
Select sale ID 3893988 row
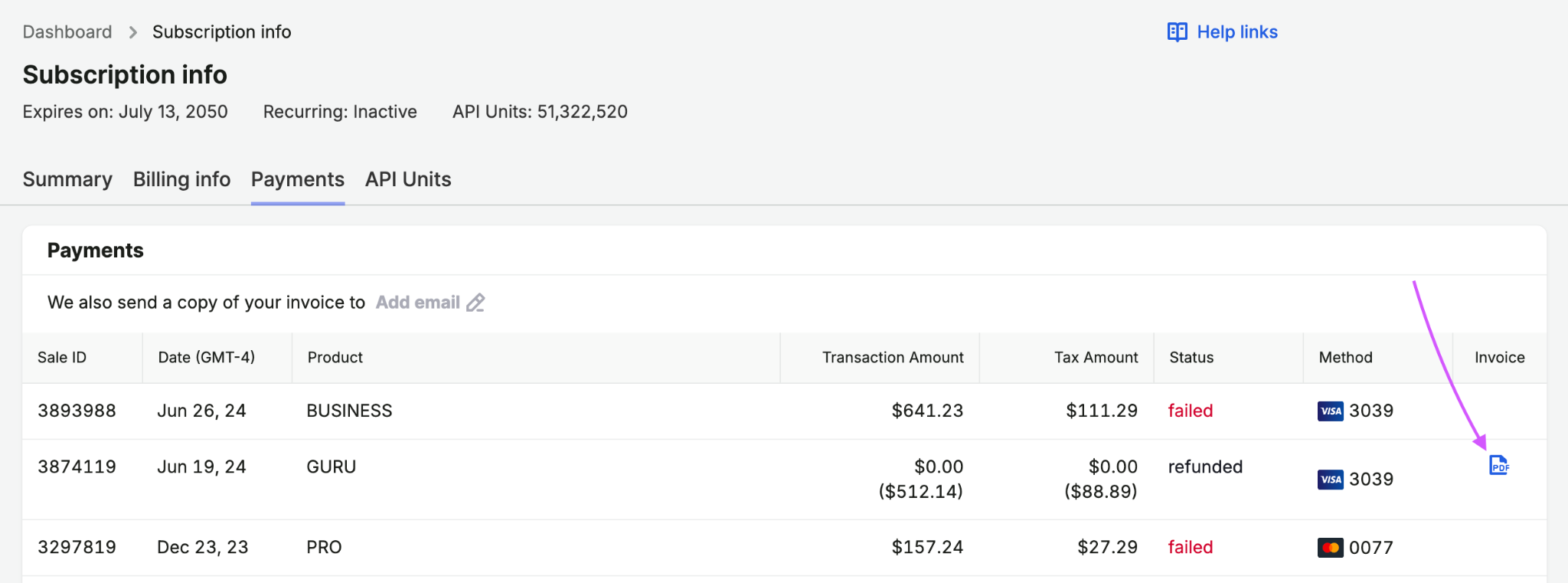point(784,411)
